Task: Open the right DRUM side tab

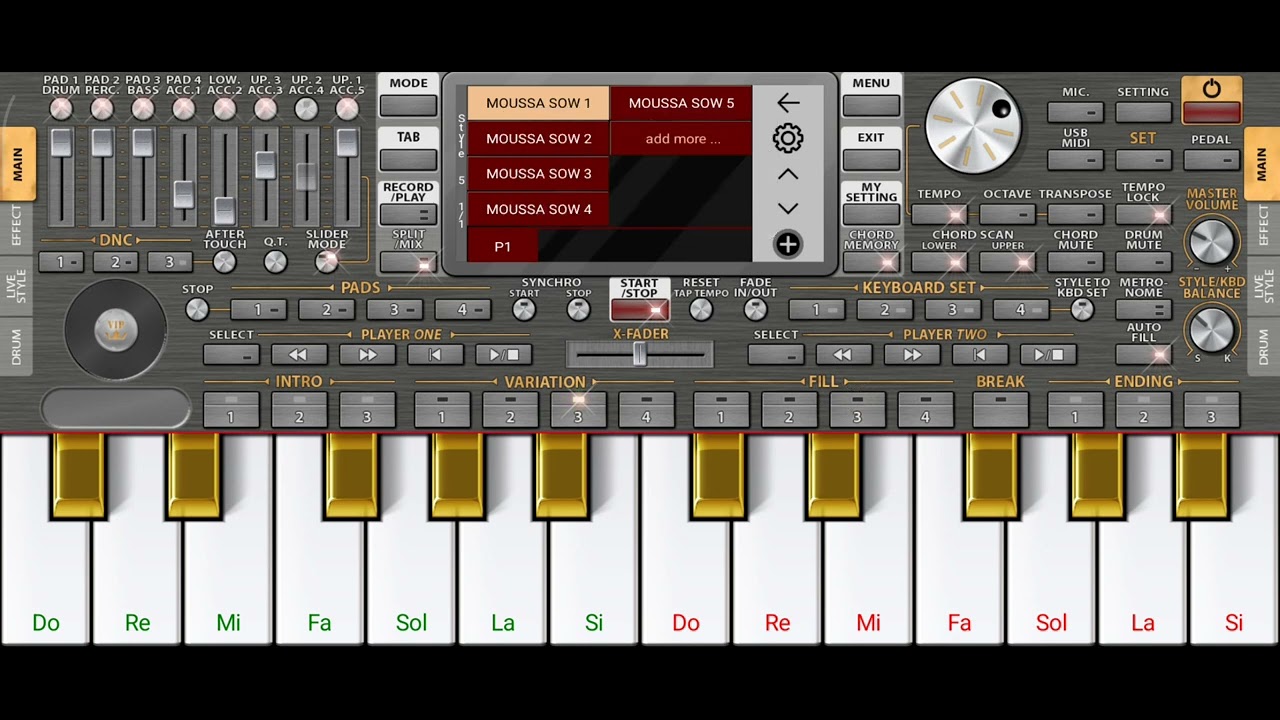Action: [1263, 347]
